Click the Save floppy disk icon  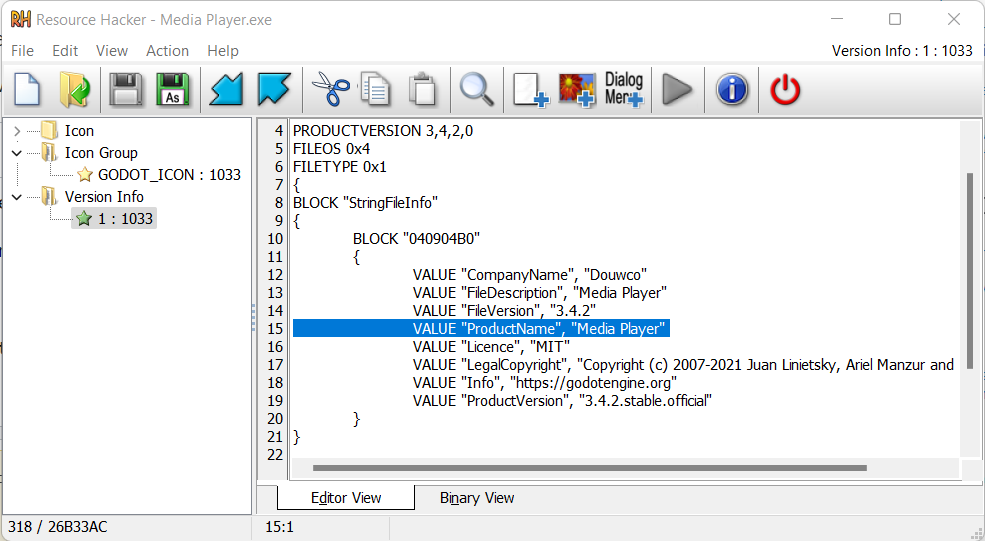(x=126, y=89)
